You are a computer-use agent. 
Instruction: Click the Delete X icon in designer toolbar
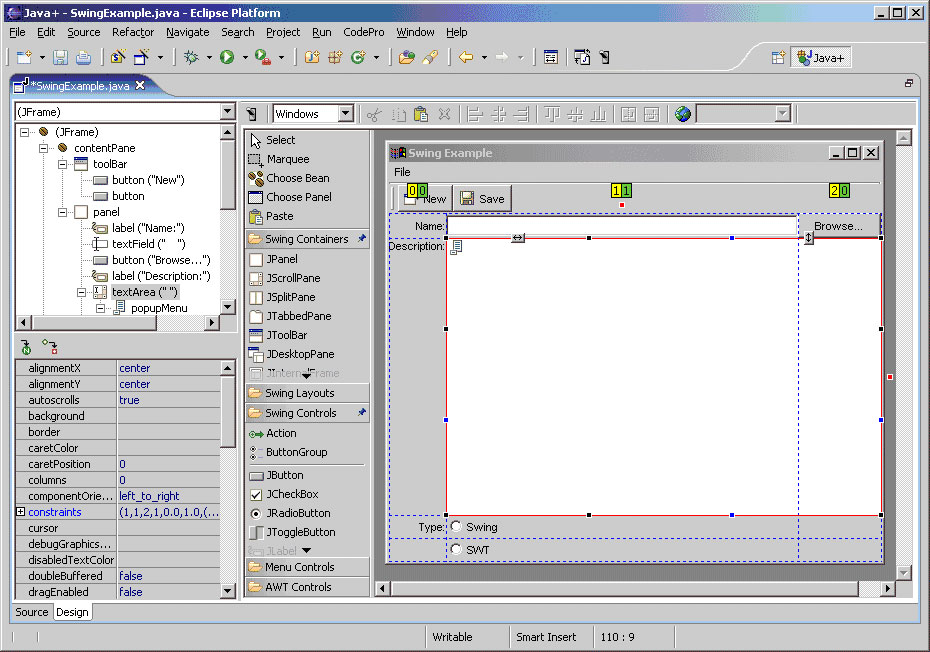444,114
